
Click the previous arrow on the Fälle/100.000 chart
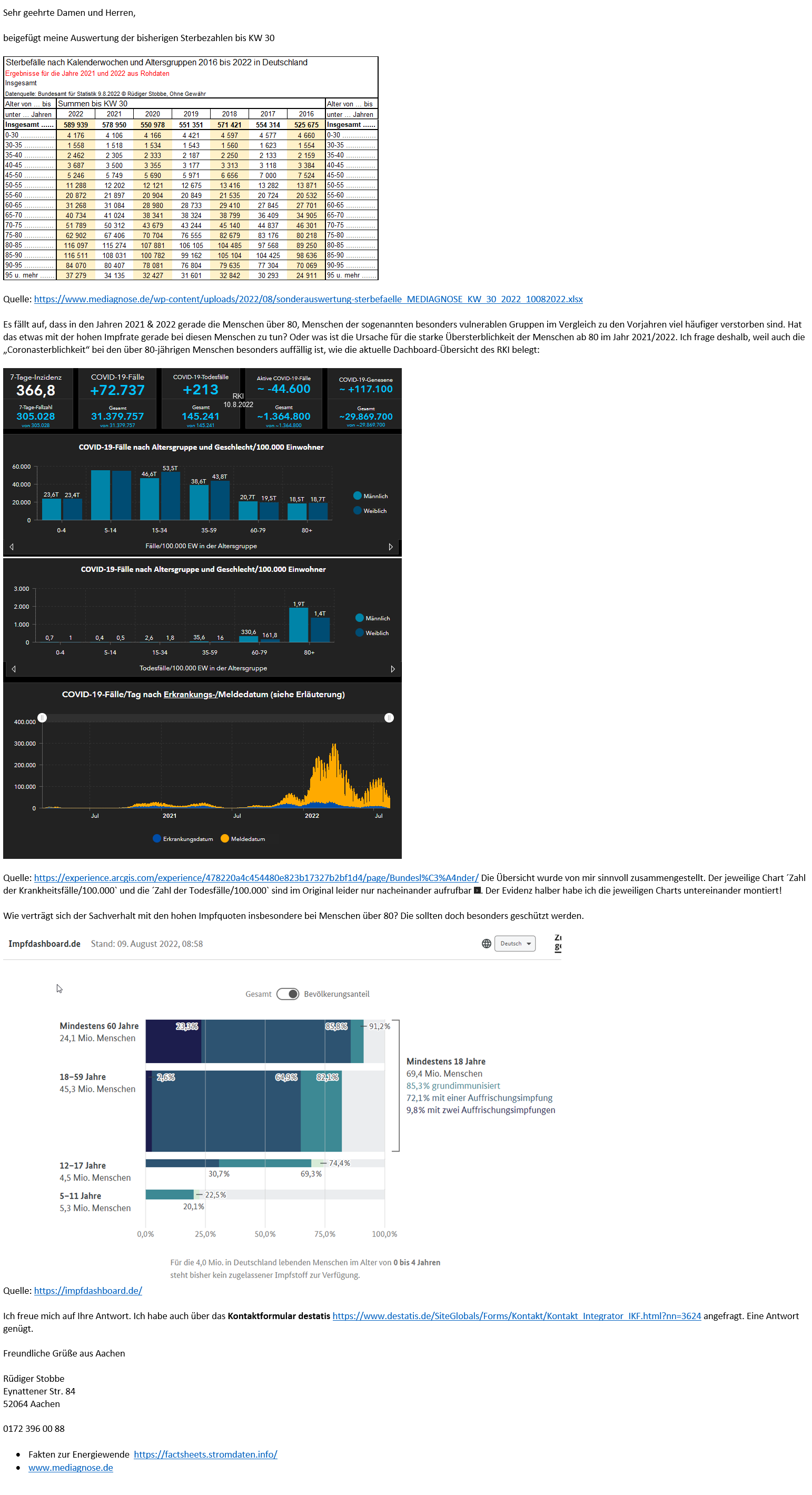(12, 546)
